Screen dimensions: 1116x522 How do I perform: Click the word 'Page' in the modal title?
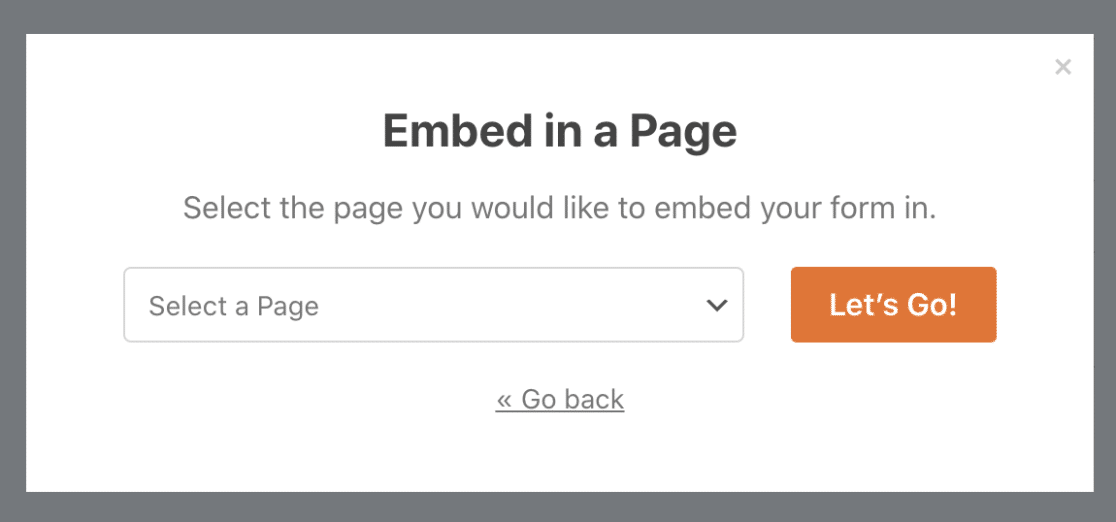coord(683,132)
